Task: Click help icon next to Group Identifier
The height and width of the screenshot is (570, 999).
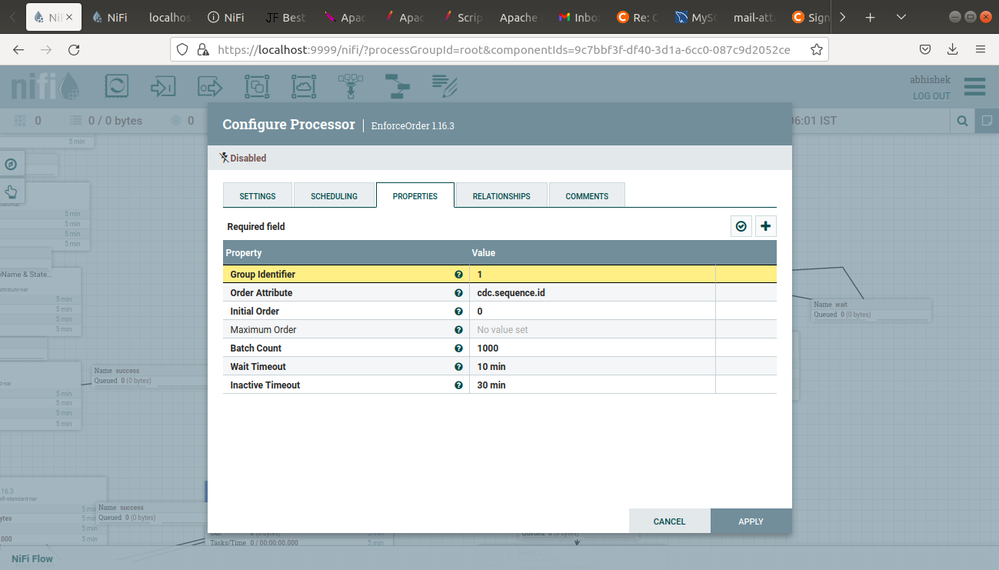Action: tap(459, 274)
